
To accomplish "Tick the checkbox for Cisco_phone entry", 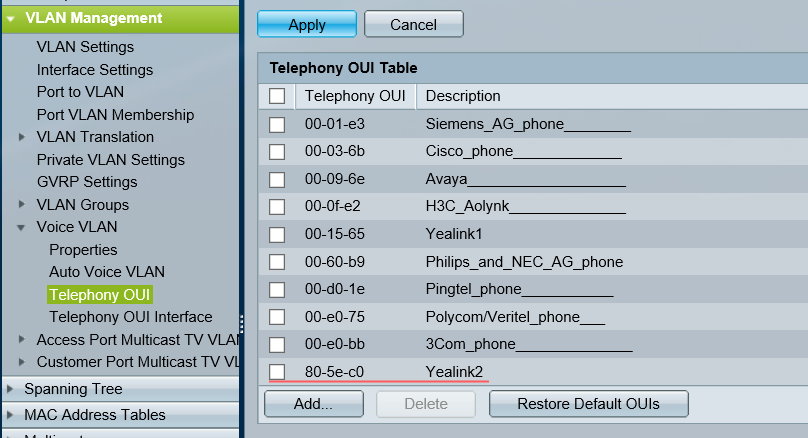I will [x=277, y=151].
